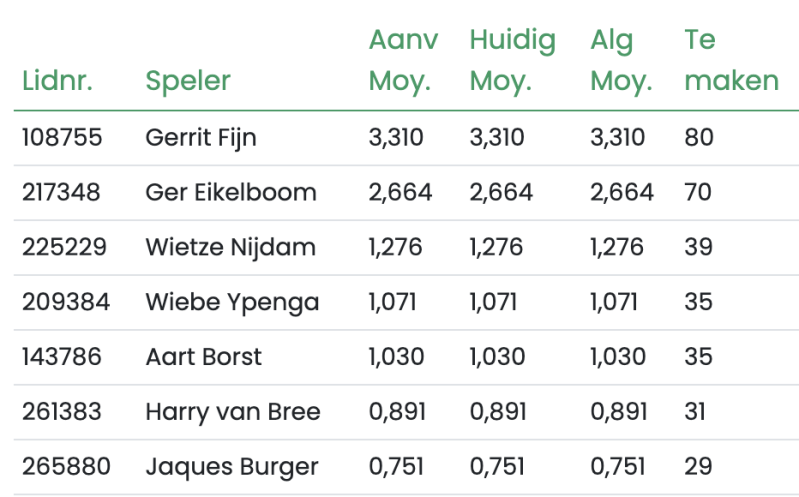The image size is (799, 497).
Task: Select Aart Borst in the list
Action: pyautogui.click(x=203, y=357)
